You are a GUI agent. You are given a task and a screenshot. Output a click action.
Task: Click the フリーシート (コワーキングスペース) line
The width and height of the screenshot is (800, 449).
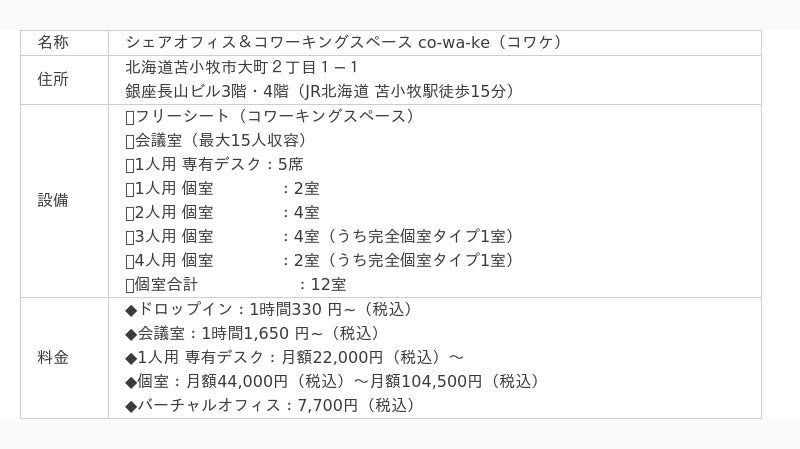[x=270, y=115]
